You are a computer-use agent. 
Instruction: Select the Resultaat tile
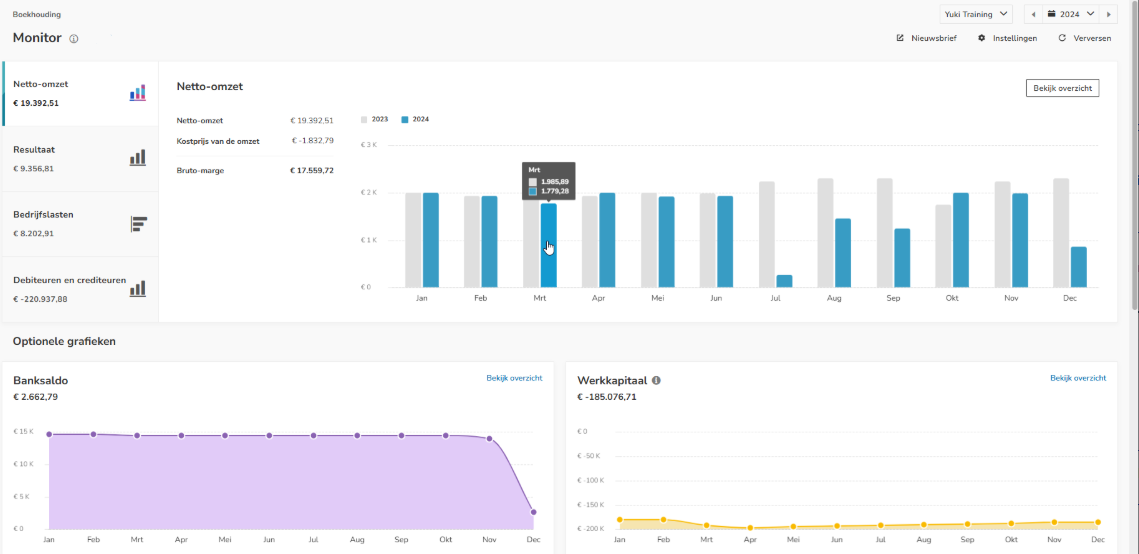click(81, 159)
